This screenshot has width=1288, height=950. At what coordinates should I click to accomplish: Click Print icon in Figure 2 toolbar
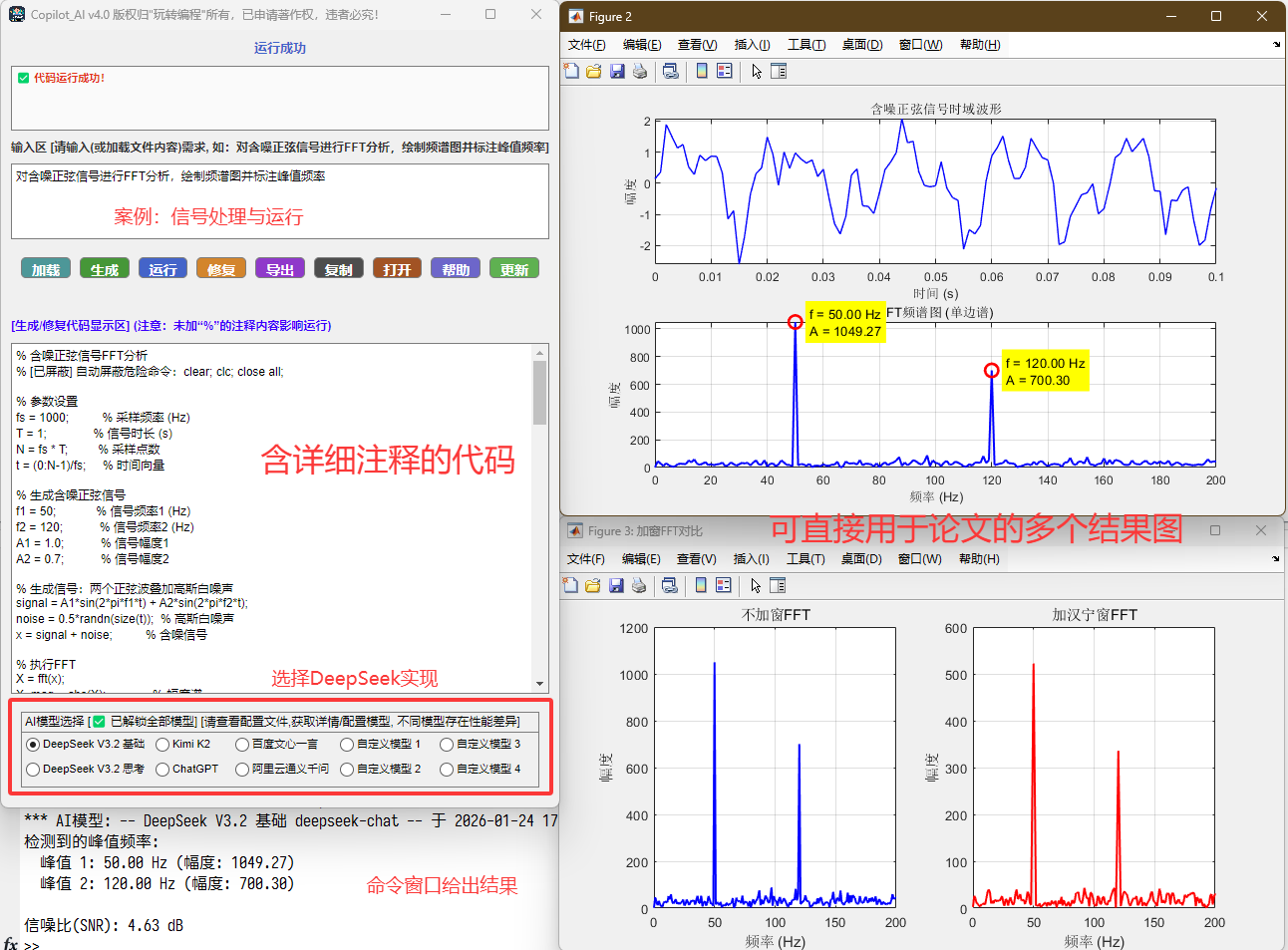tap(640, 71)
